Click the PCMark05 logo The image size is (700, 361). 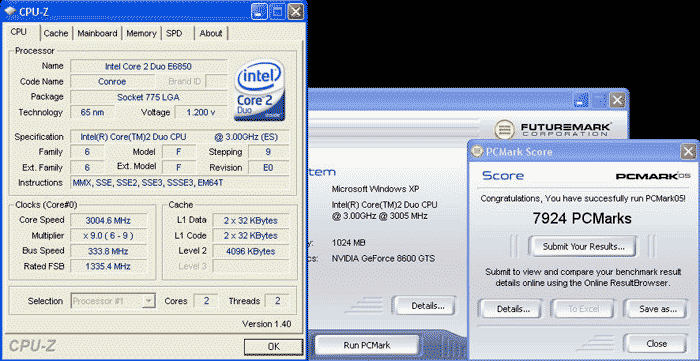coord(653,176)
